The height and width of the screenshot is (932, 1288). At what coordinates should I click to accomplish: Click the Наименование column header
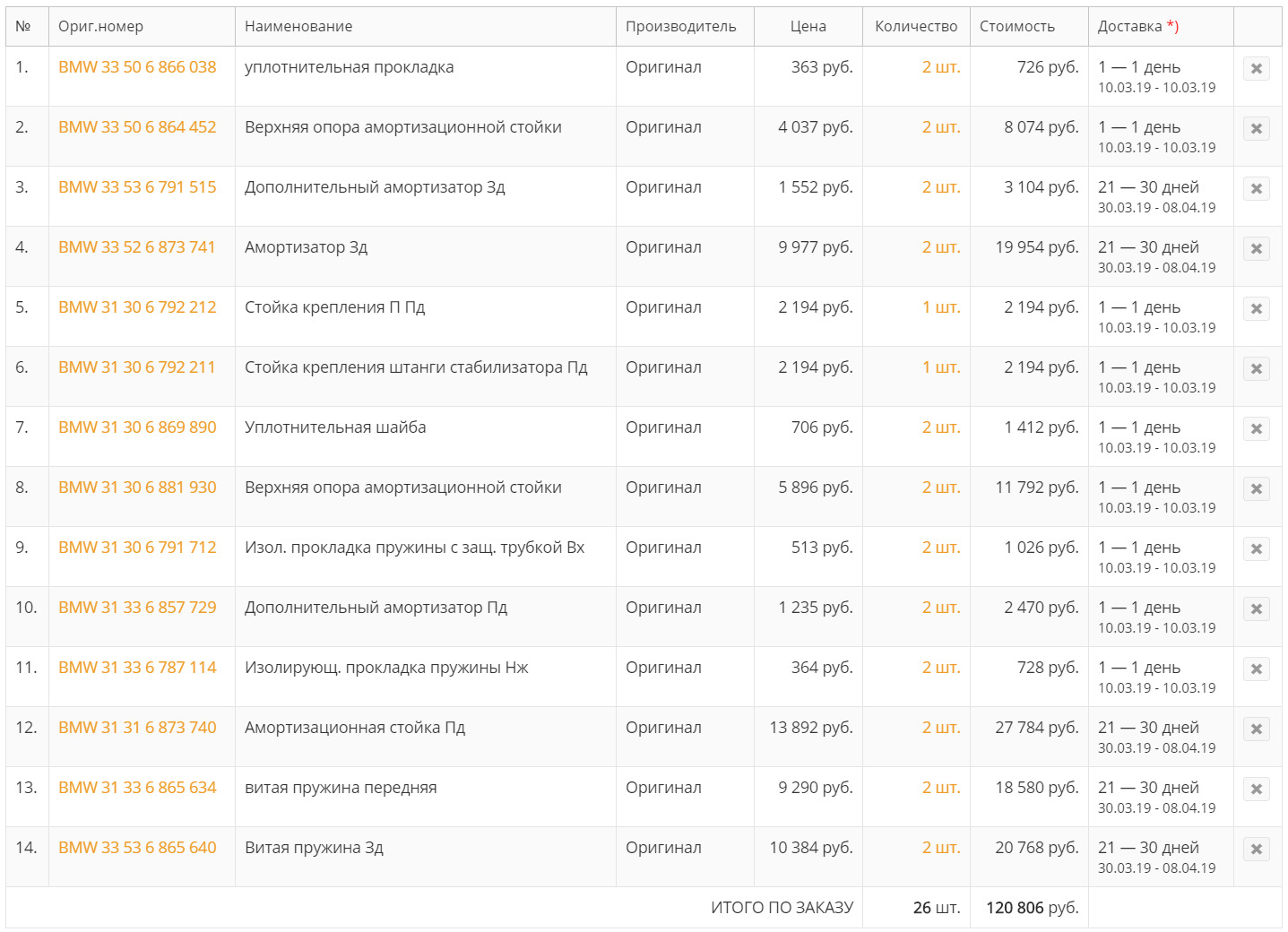[x=298, y=27]
